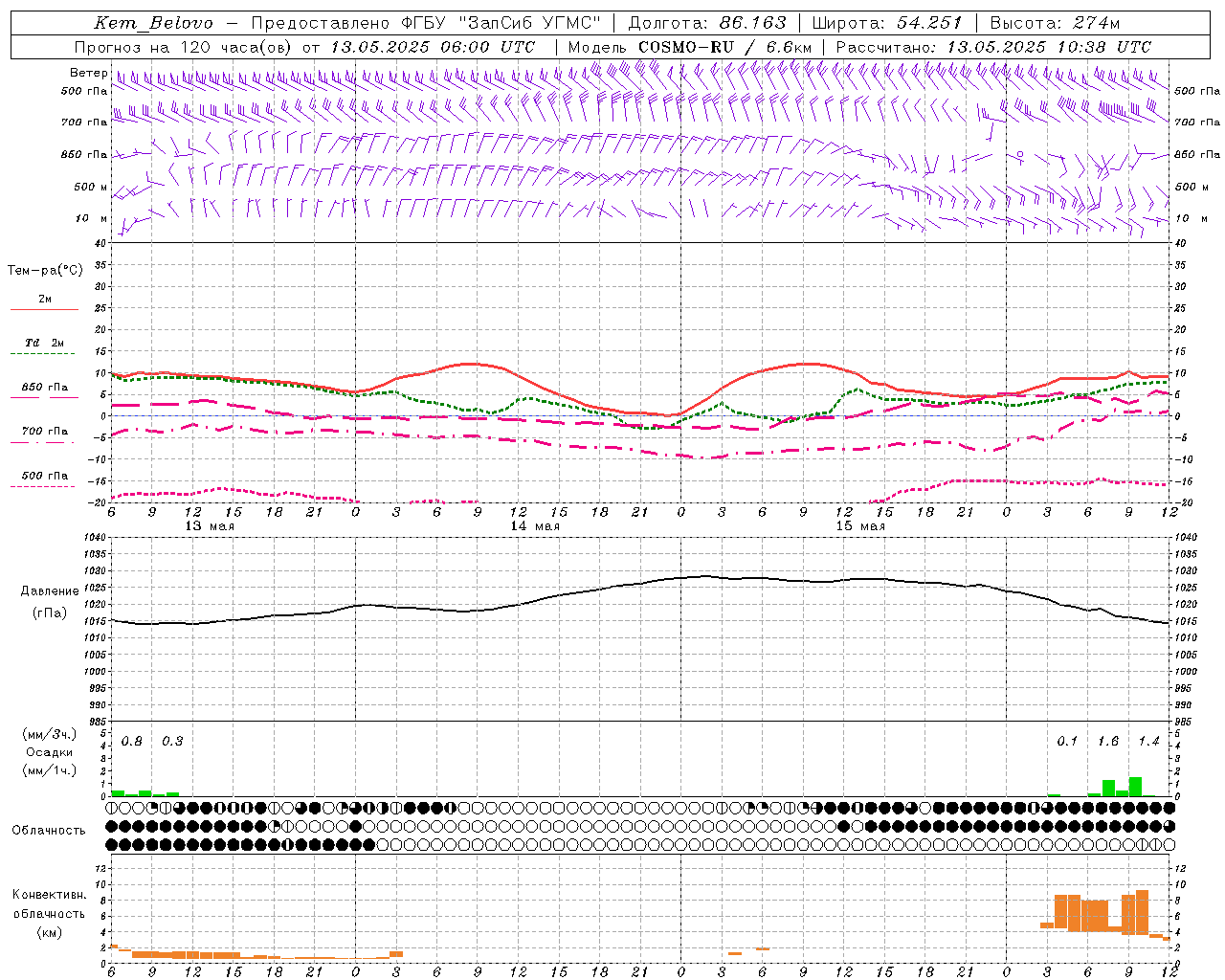1225x980 pixels.
Task: Click the 0.1 three-hour precipitation value
Action: (x=1067, y=742)
